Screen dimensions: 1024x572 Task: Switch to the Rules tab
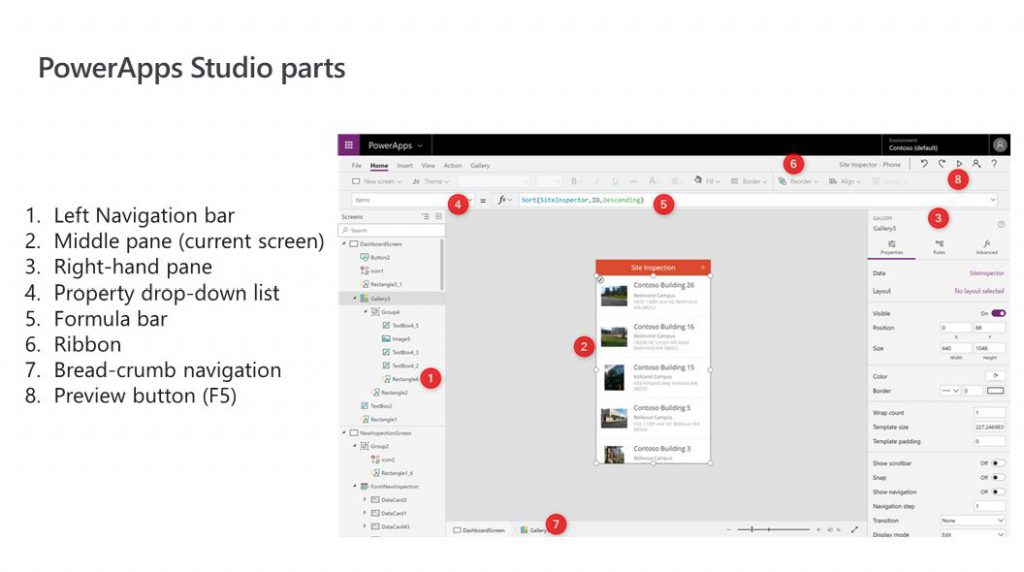click(939, 247)
